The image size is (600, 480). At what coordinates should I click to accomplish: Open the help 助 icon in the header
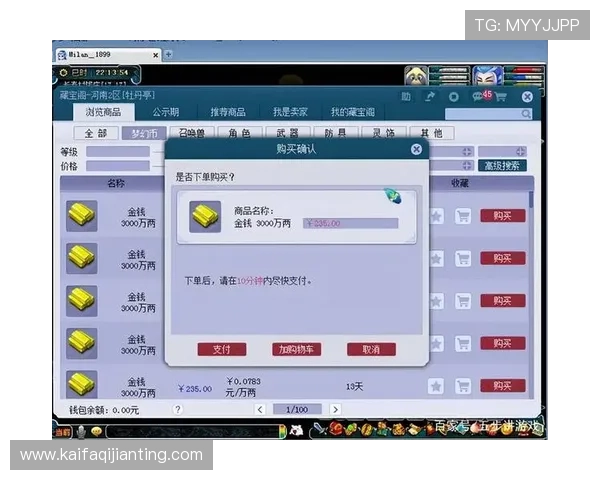406,97
